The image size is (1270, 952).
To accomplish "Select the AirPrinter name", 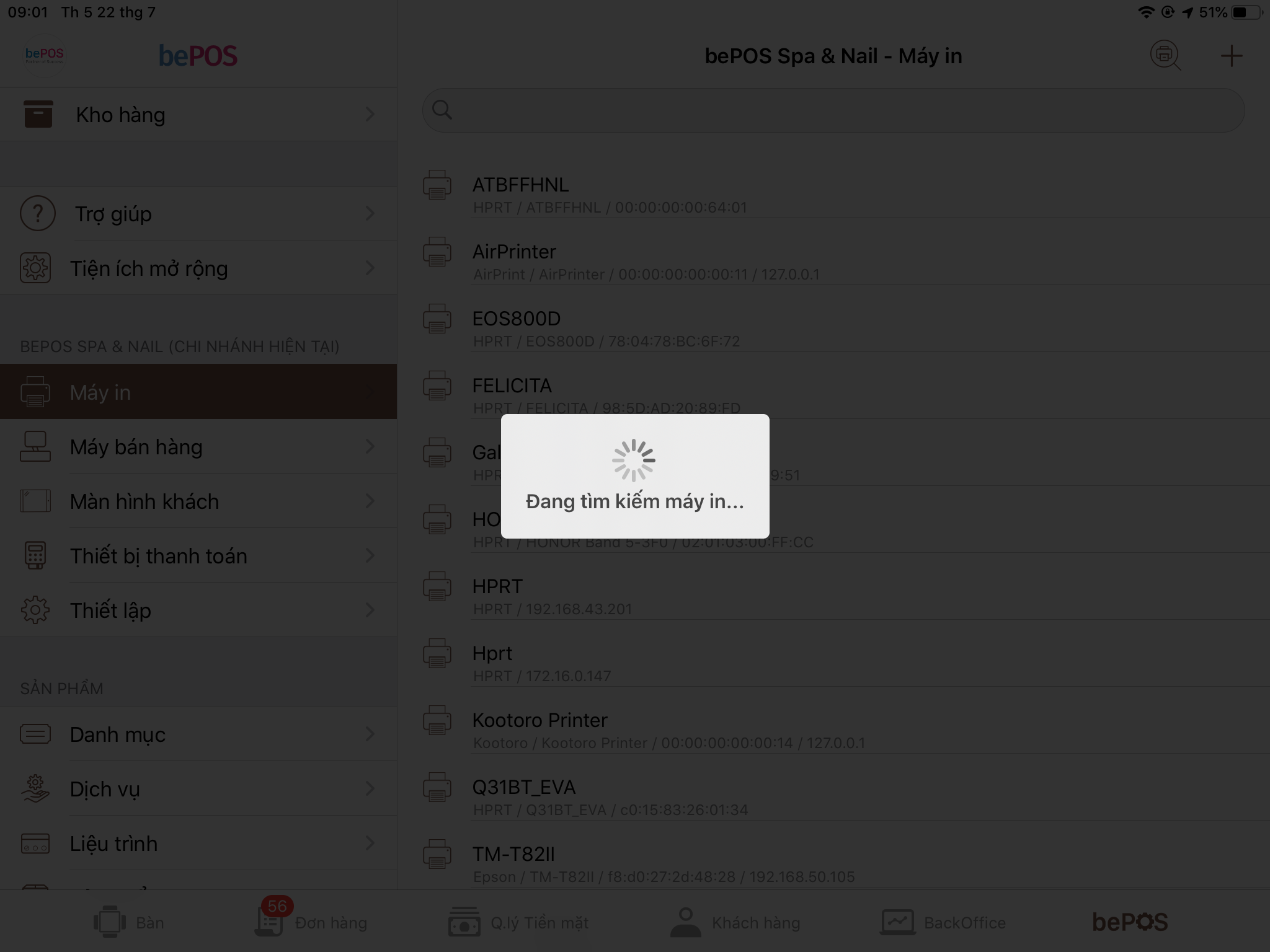I will 514,252.
